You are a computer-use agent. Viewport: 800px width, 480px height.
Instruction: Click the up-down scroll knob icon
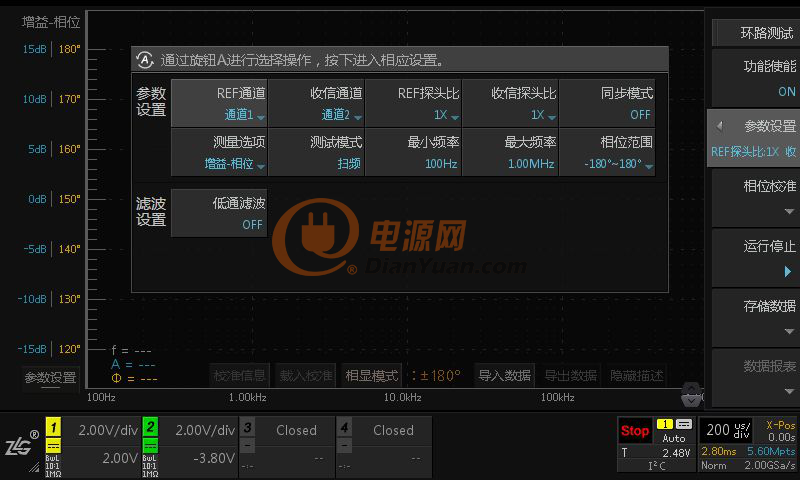(692, 394)
